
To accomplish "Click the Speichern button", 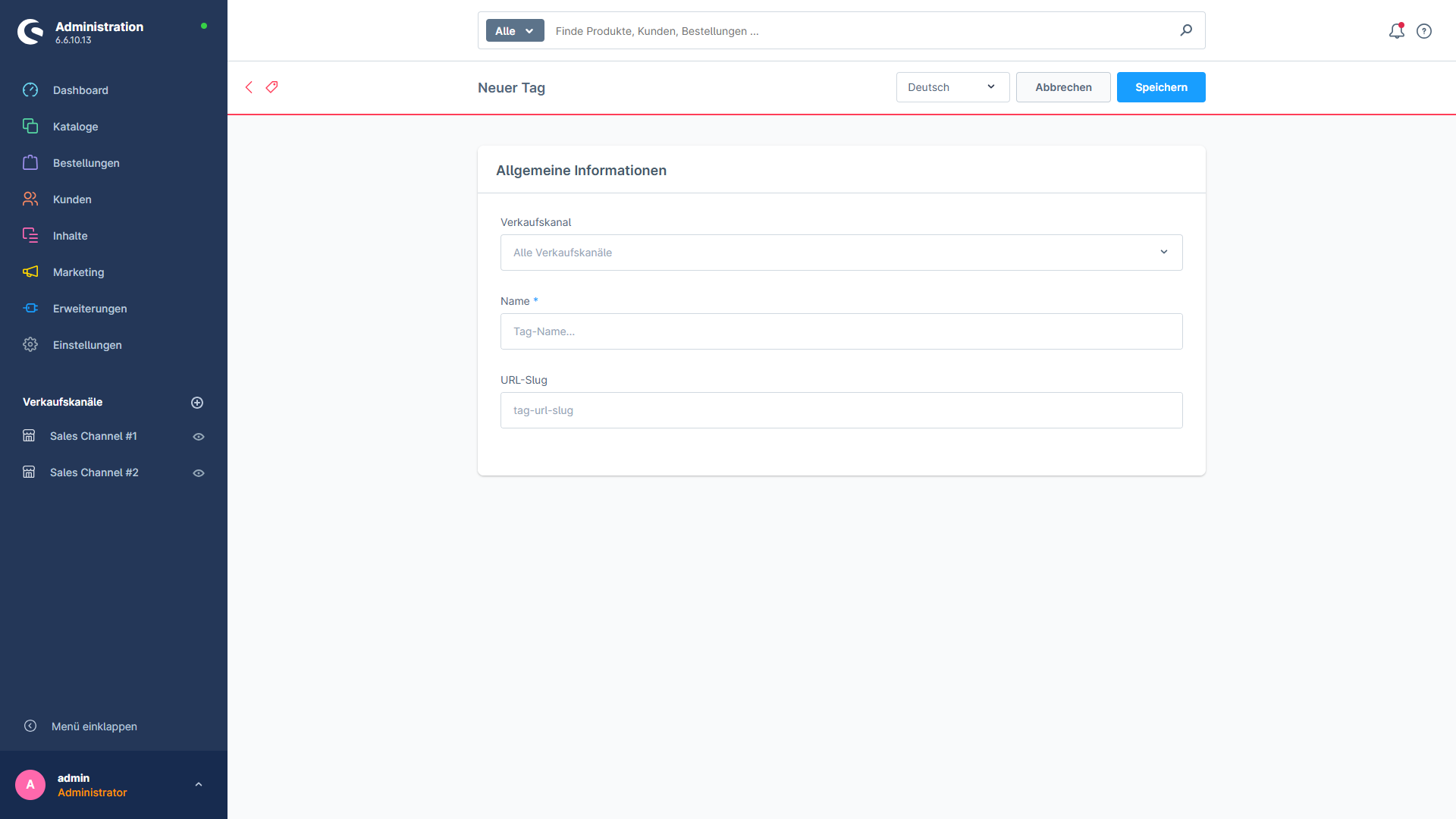I will (x=1161, y=87).
